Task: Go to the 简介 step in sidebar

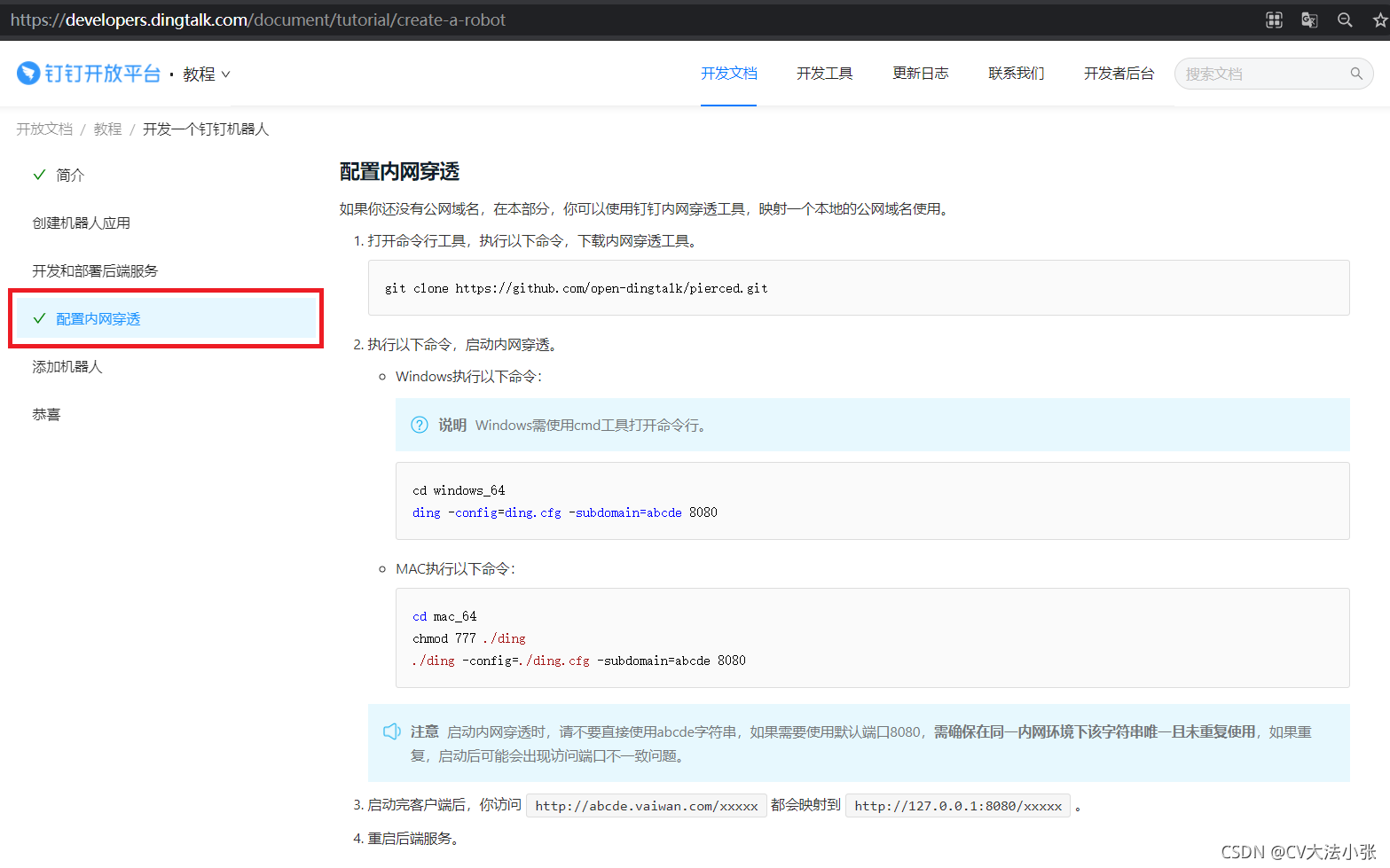Action: [x=70, y=176]
